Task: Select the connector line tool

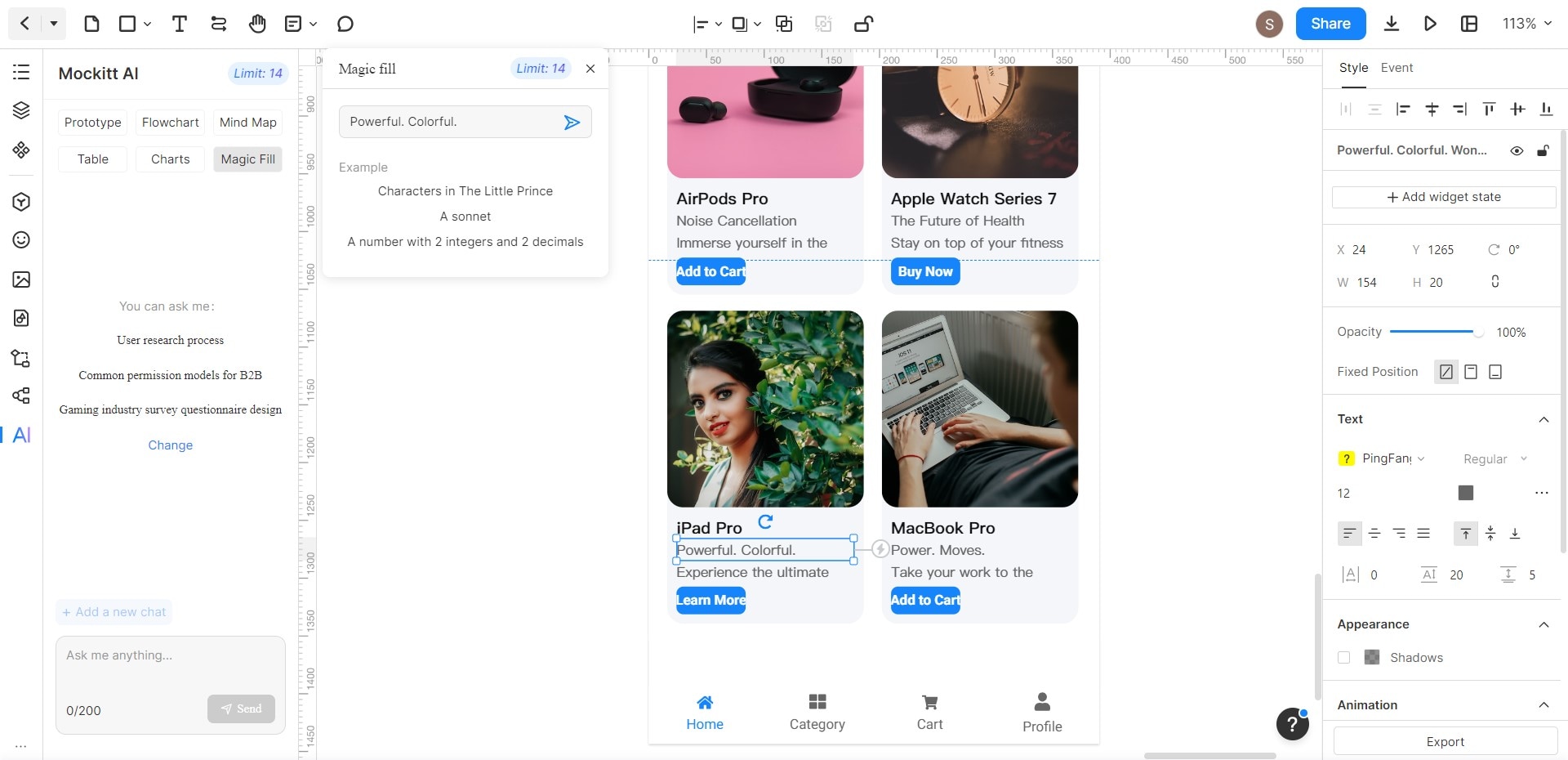Action: tap(218, 24)
